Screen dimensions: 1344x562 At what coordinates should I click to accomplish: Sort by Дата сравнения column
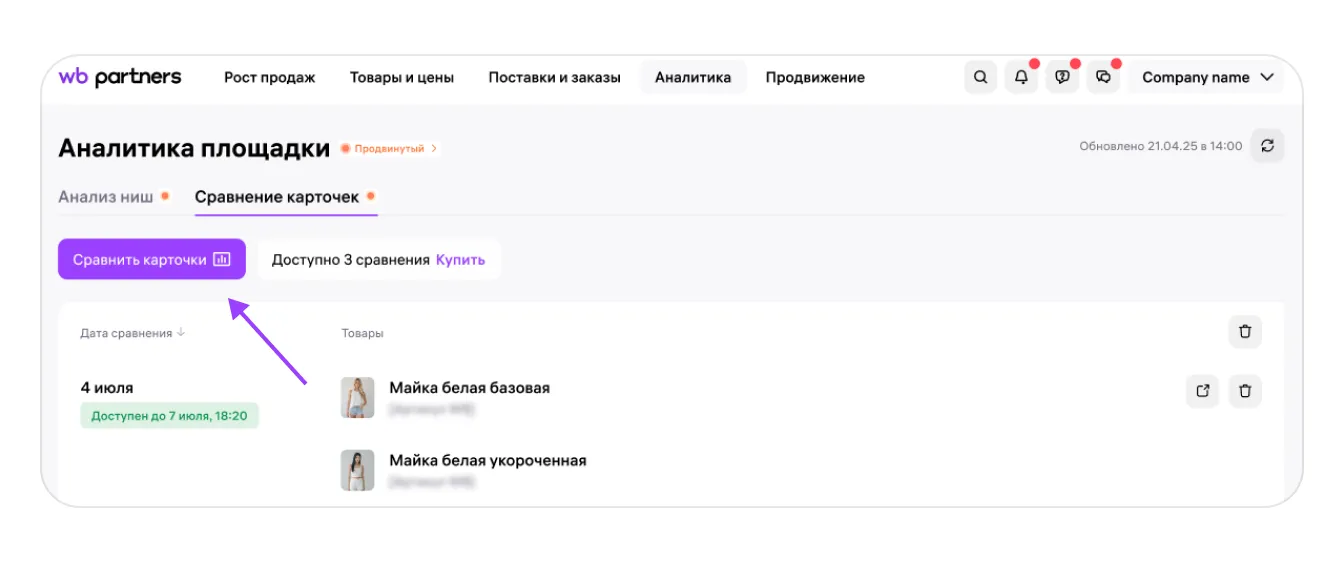[132, 333]
